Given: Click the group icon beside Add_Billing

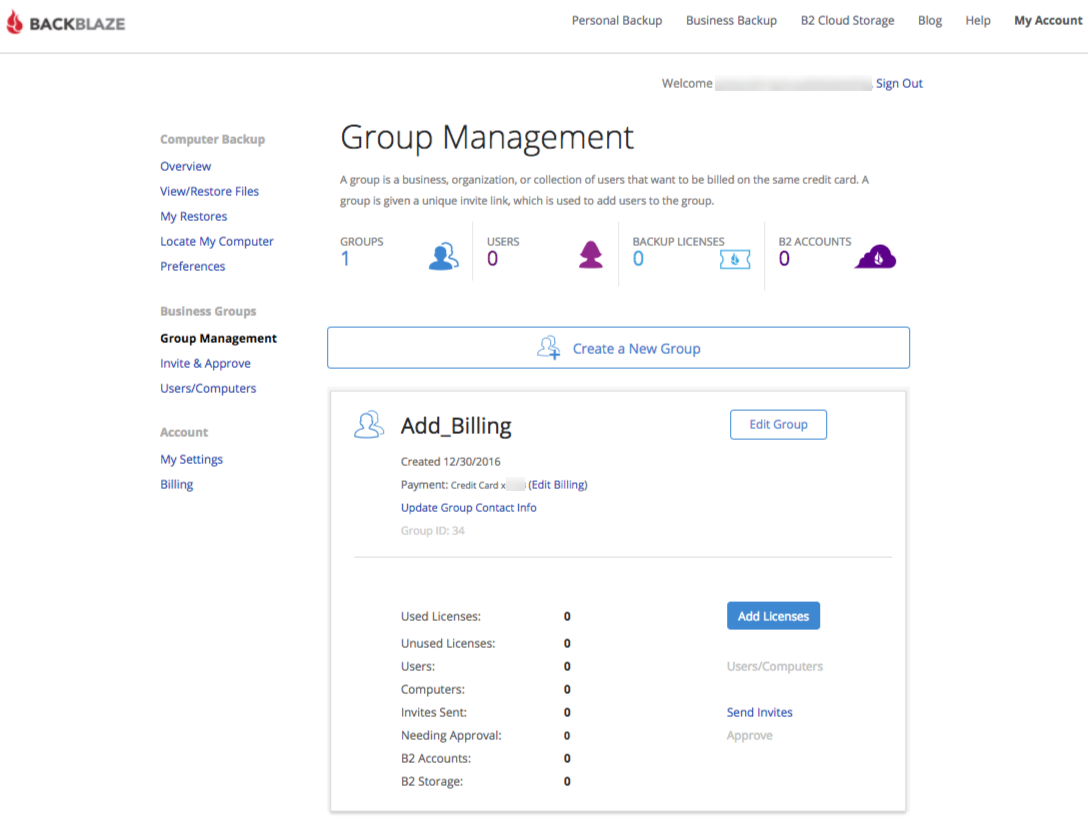Looking at the screenshot, I should click(x=368, y=425).
